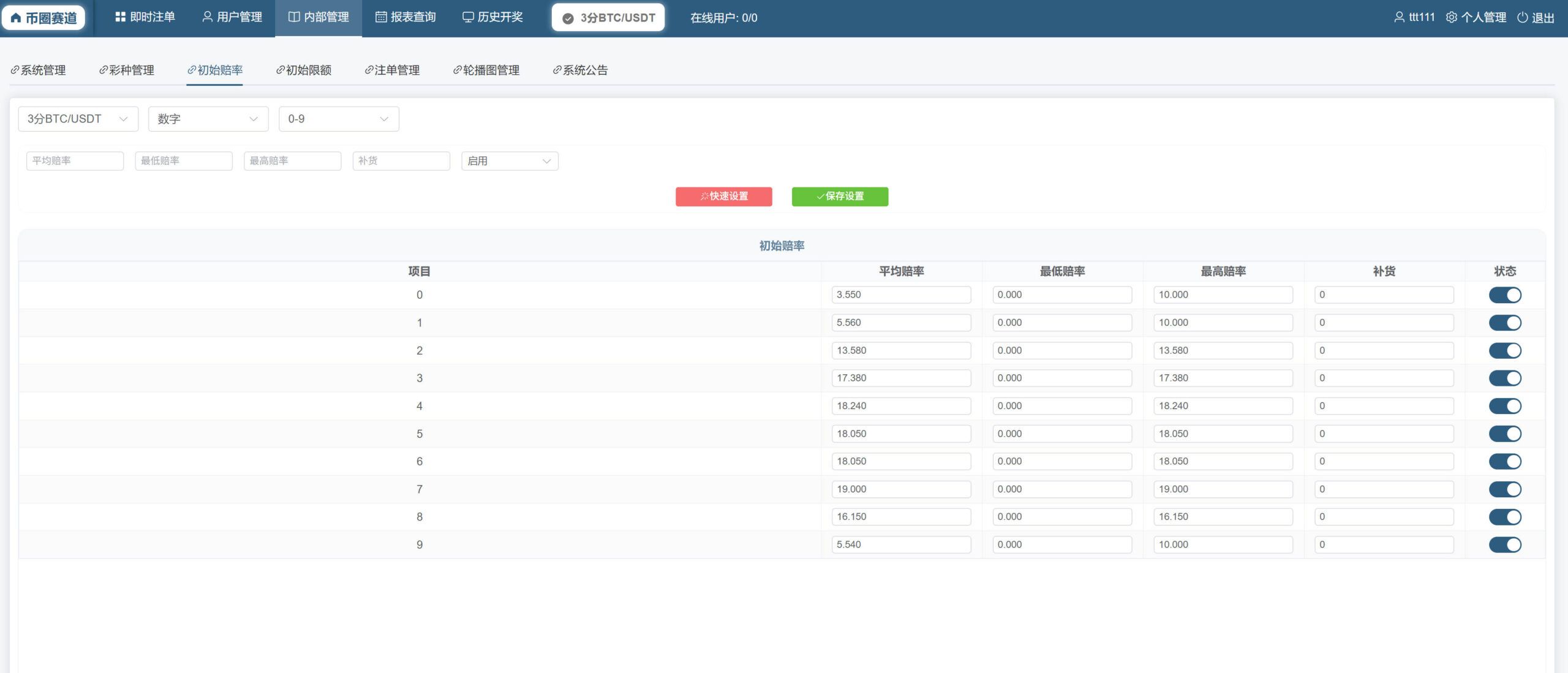
Task: Toggle the status switch for item 9
Action: pyautogui.click(x=1505, y=545)
